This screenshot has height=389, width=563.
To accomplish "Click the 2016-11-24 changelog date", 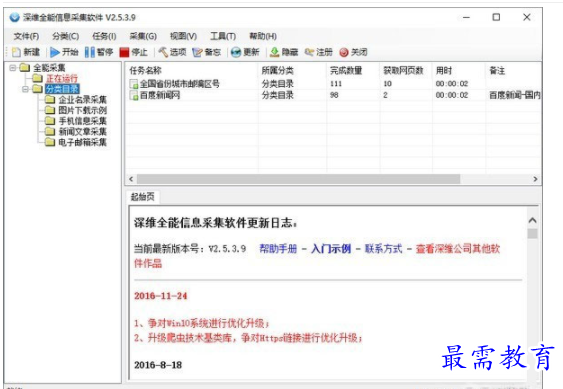I will 160,296.
